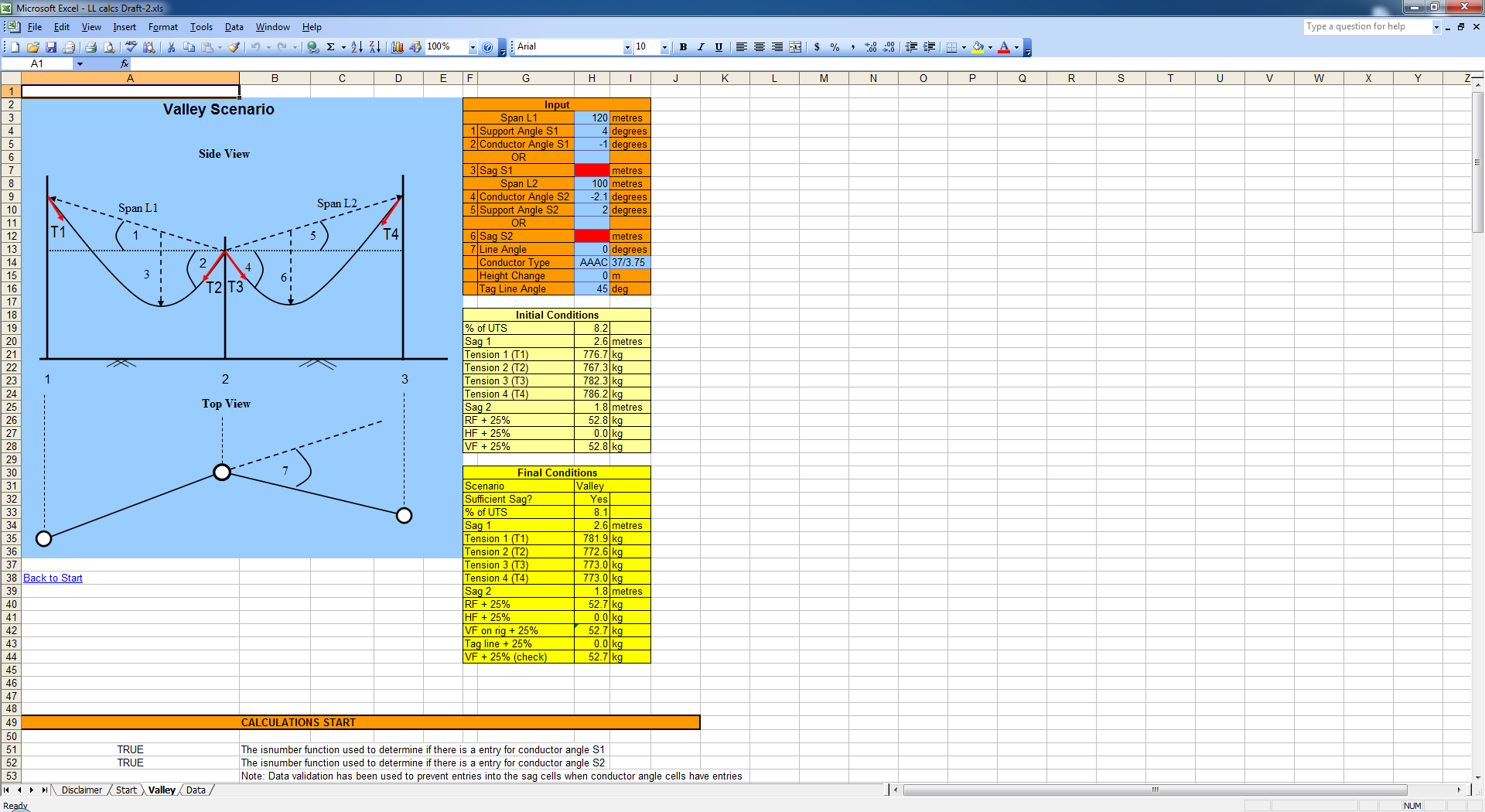The height and width of the screenshot is (812, 1485).
Task: Open the Format menu
Action: click(x=162, y=27)
